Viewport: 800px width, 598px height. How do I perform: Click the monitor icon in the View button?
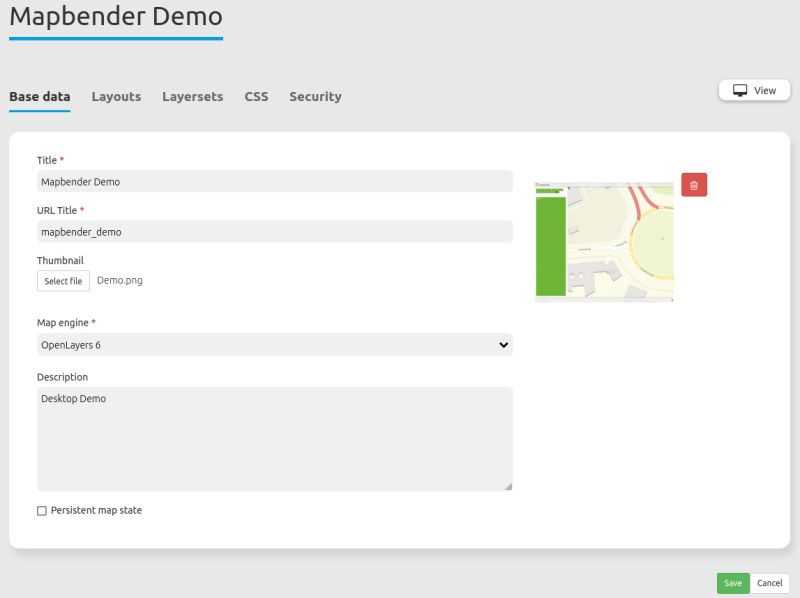[x=739, y=89]
